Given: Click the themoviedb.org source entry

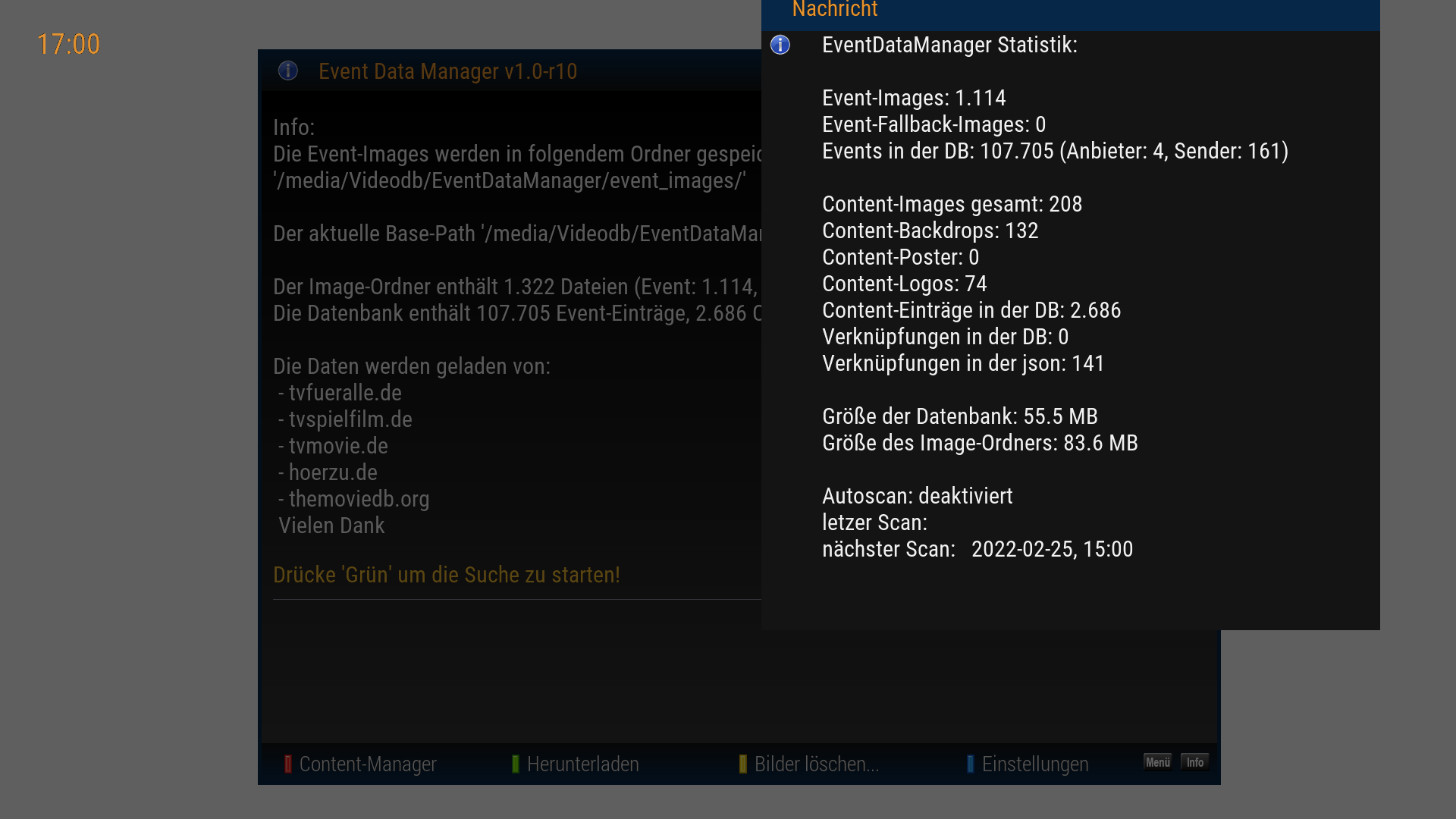Looking at the screenshot, I should point(358,499).
